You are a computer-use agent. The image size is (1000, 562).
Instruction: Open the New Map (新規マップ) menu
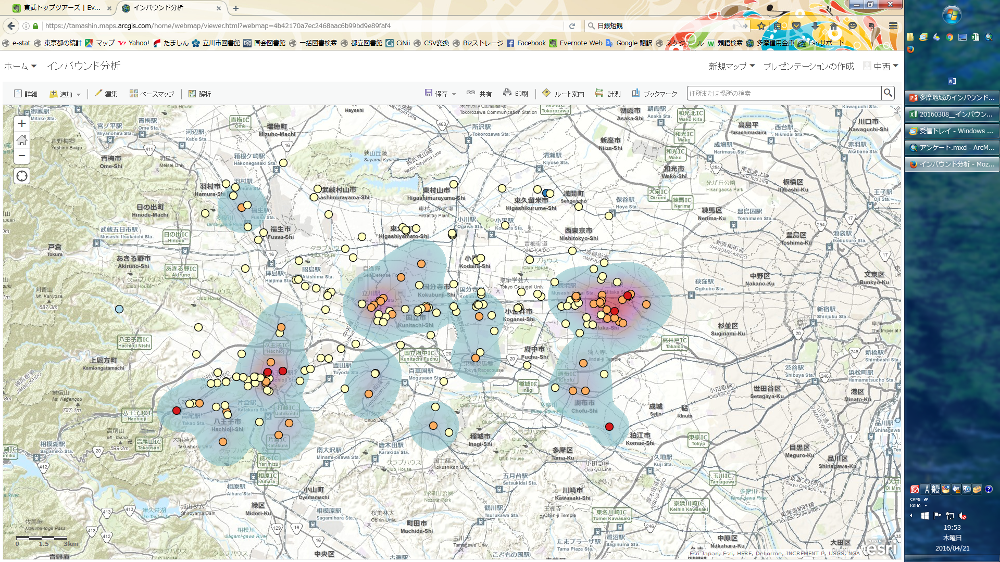pyautogui.click(x=730, y=66)
